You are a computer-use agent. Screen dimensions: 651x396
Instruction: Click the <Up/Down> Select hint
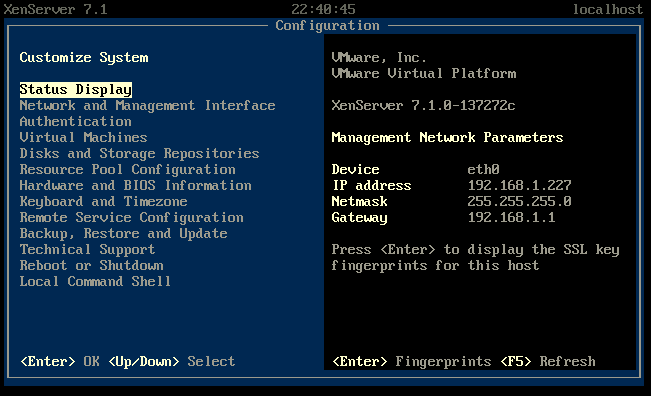171,362
